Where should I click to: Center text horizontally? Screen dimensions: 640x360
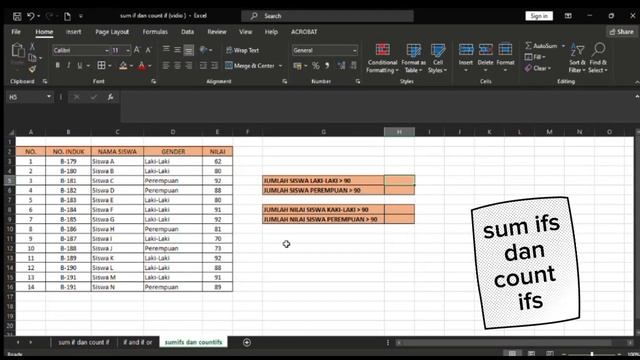coord(177,65)
